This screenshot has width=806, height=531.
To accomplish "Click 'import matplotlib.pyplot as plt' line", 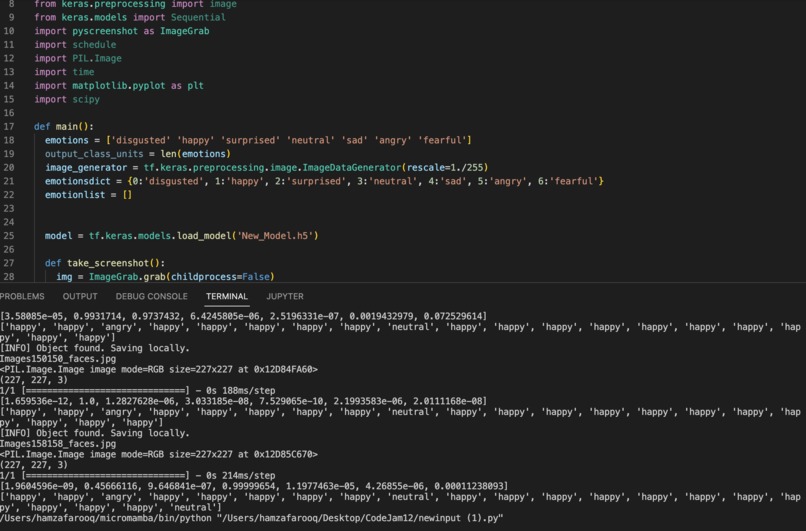I will pos(119,85).
